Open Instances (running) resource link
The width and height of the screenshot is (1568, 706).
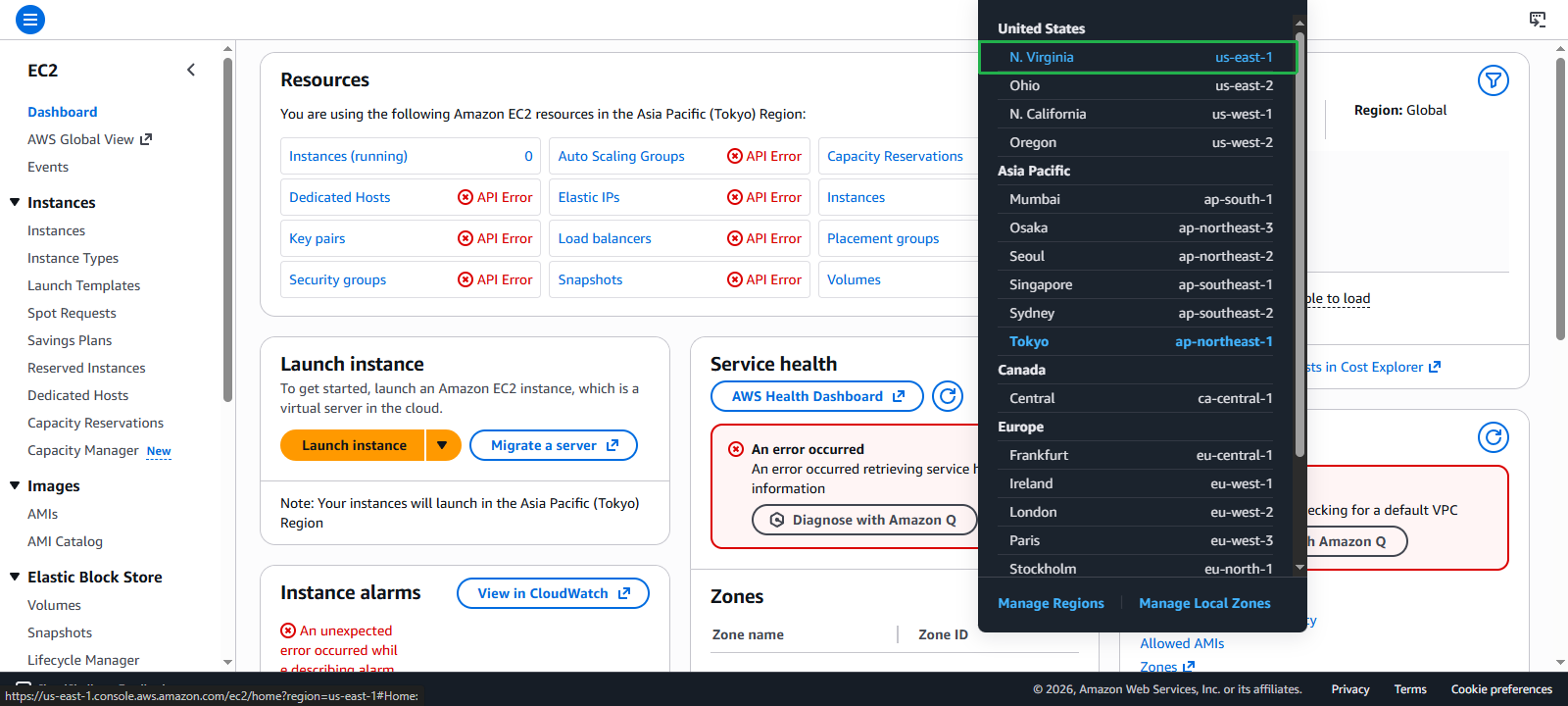point(348,156)
